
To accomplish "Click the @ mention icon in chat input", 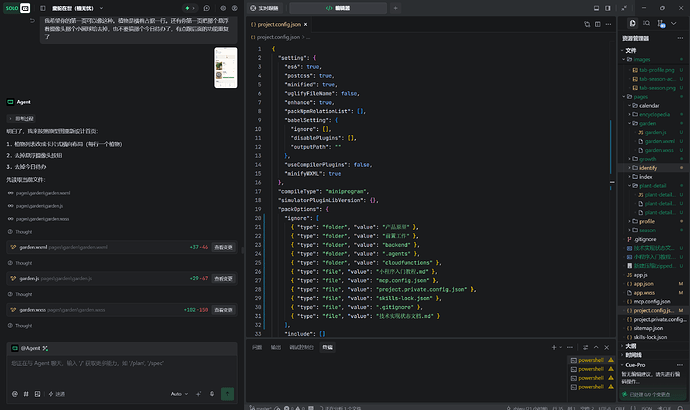I will click(x=15, y=394).
